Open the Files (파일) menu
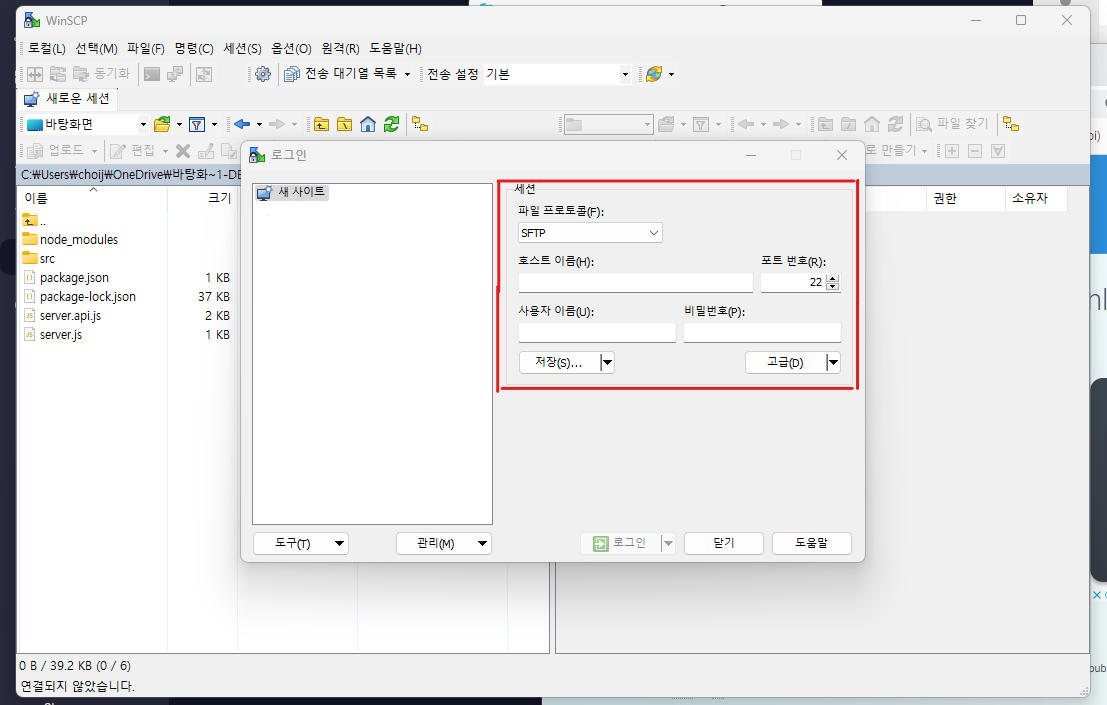 (x=145, y=49)
